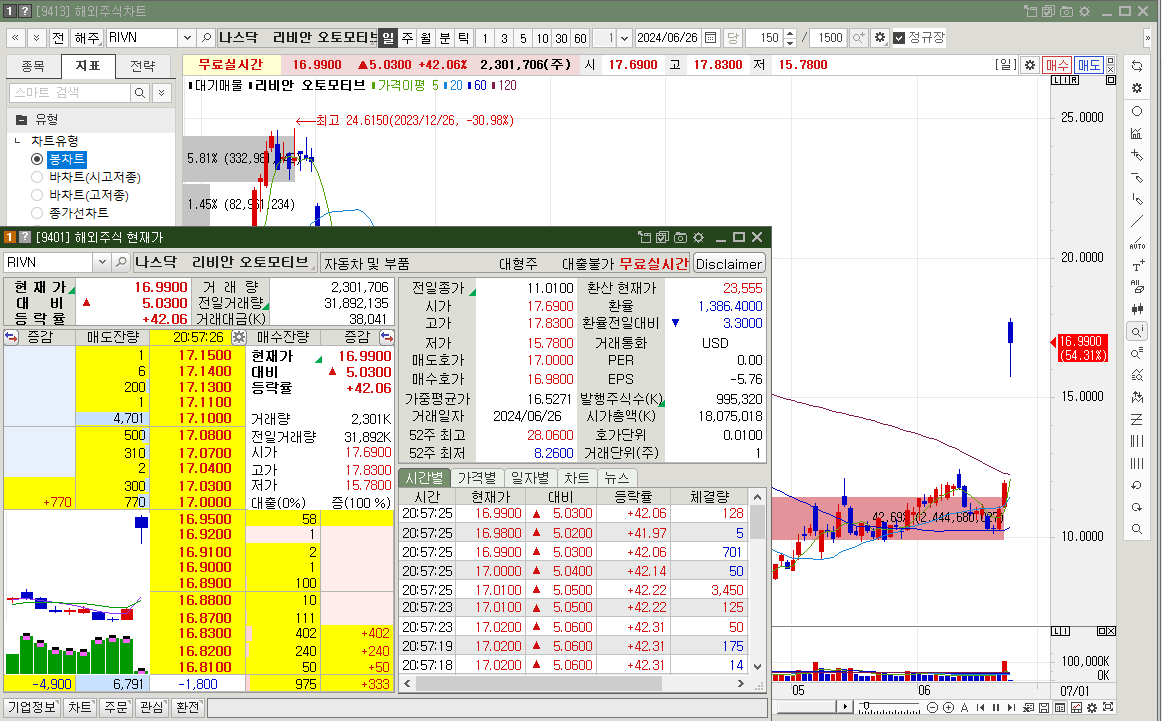This screenshot has height=721, width=1162.
Task: Click the 120-day moving average legend
Action: pos(503,85)
